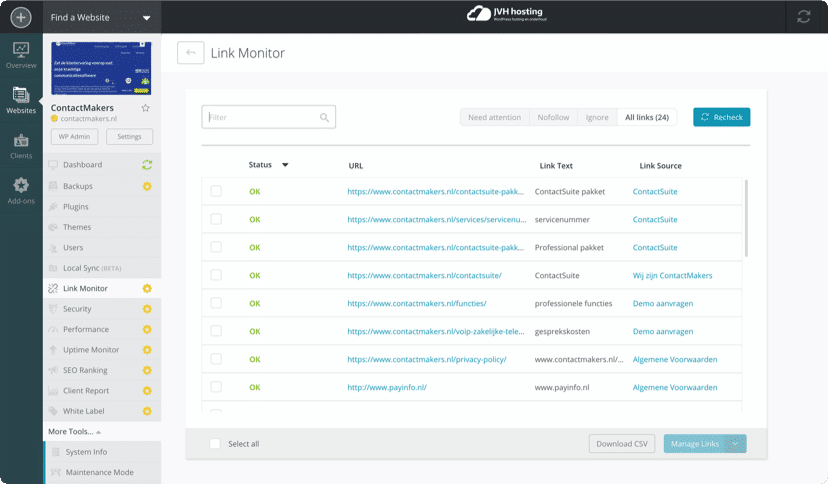Click the Dashboard refresh sync icon
Screen dimensions: 828x484
coord(147,165)
